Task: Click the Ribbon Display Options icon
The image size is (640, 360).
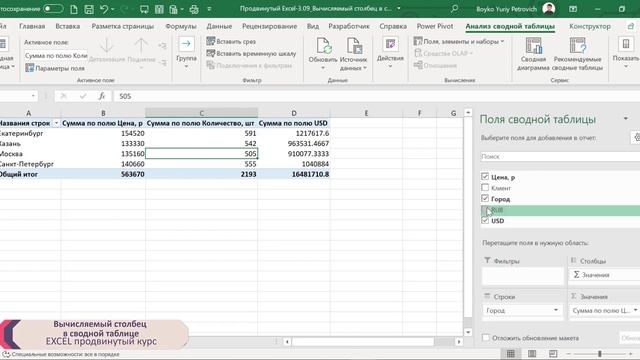Action: pos(573,9)
